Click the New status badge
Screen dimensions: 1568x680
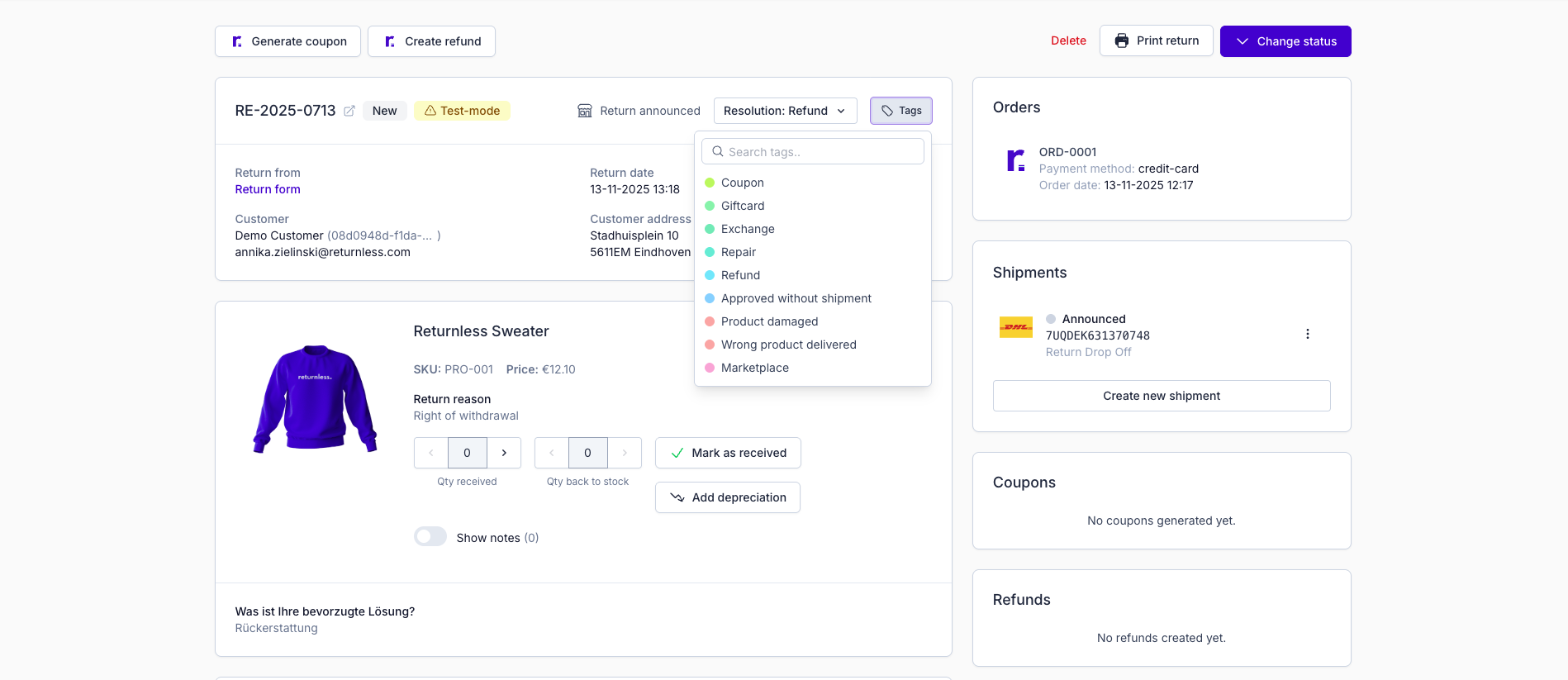click(x=384, y=111)
